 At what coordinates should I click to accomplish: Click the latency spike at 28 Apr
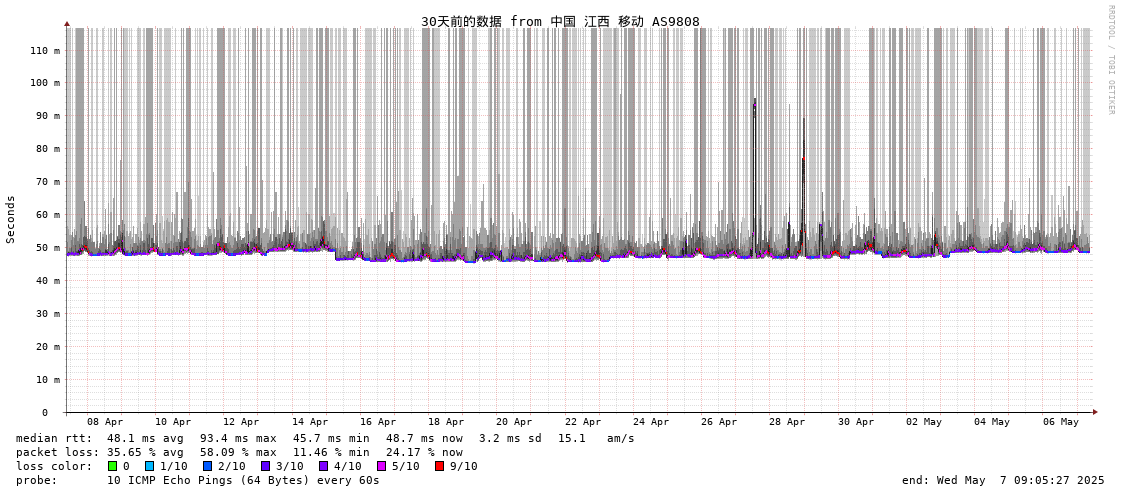[x=803, y=186]
